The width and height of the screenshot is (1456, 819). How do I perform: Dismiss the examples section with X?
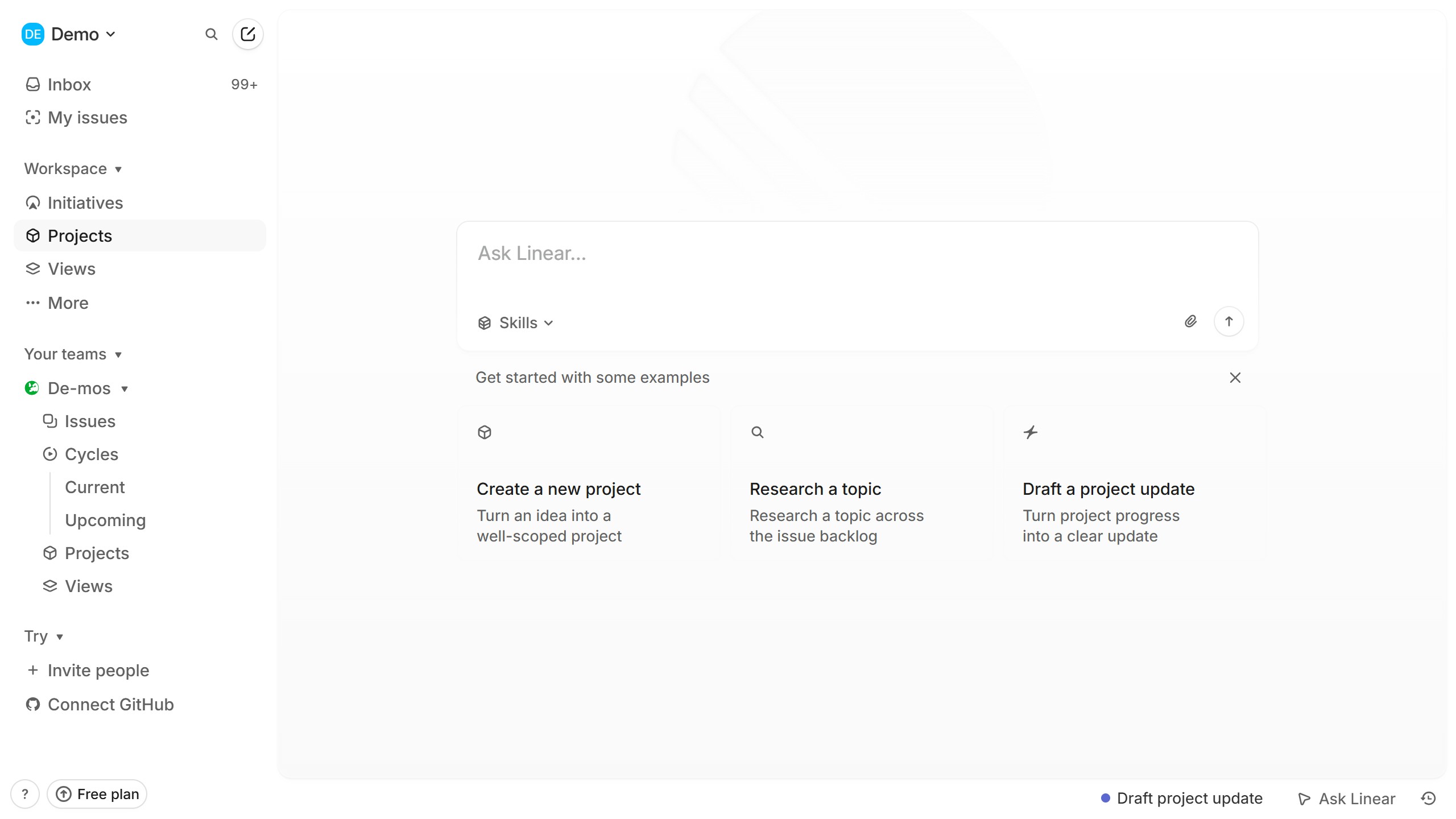pos(1235,378)
